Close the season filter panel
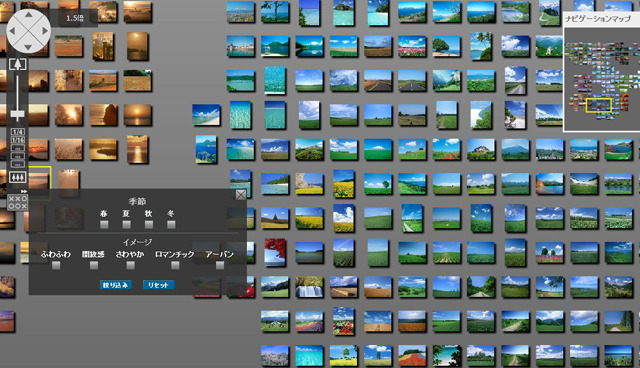This screenshot has width=640, height=368. (241, 195)
